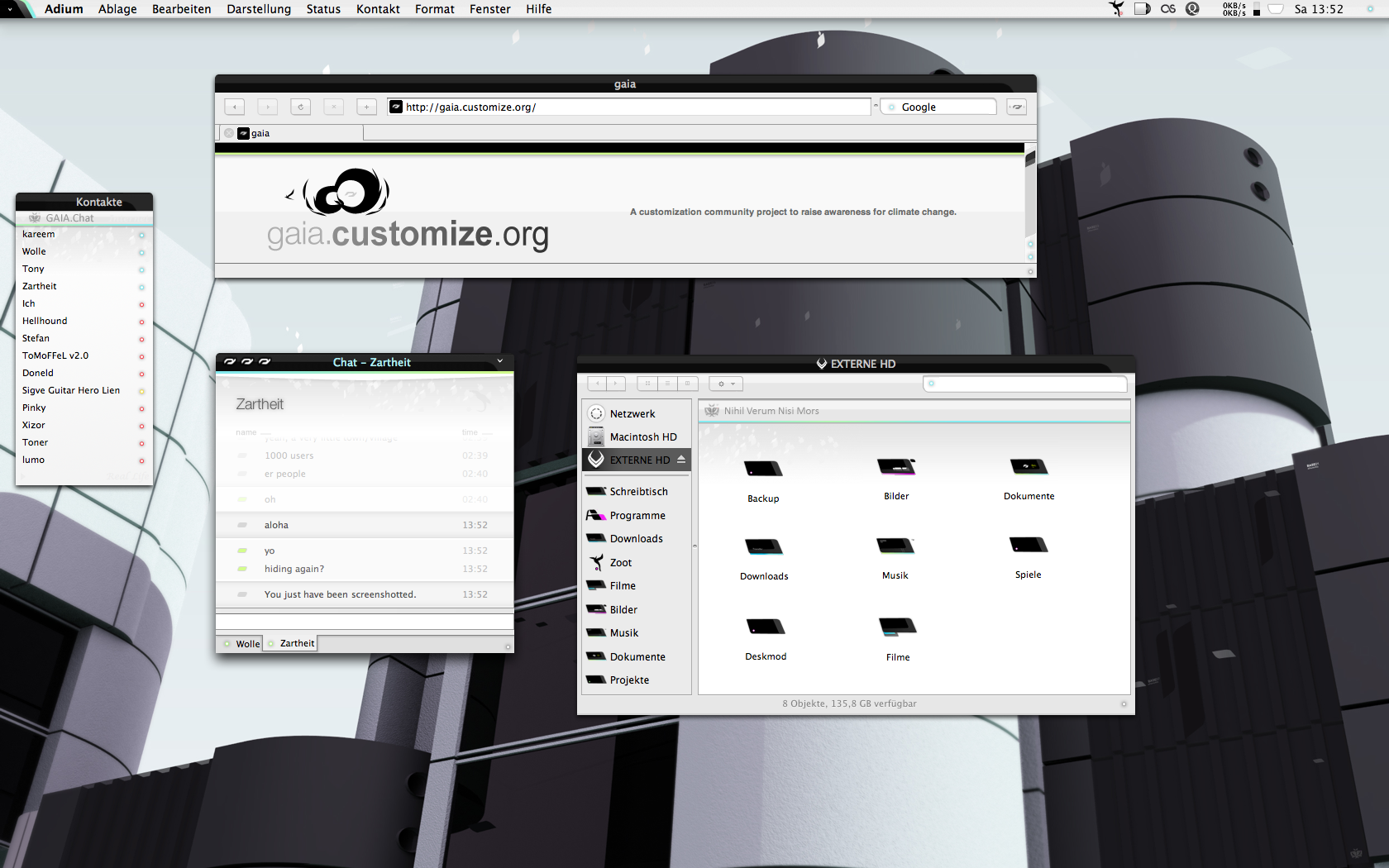Click the Google search field
The height and width of the screenshot is (868, 1389).
938,107
